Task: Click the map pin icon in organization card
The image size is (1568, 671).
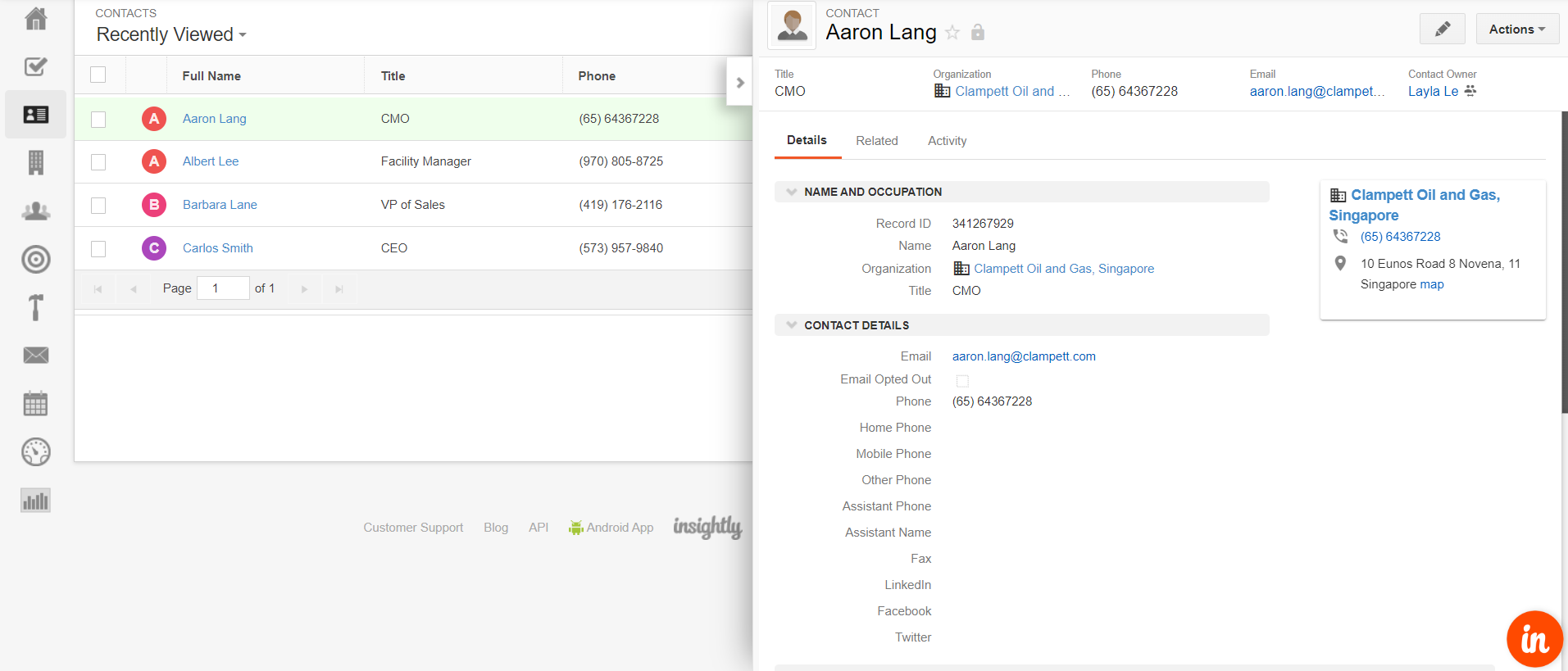Action: (x=1340, y=263)
